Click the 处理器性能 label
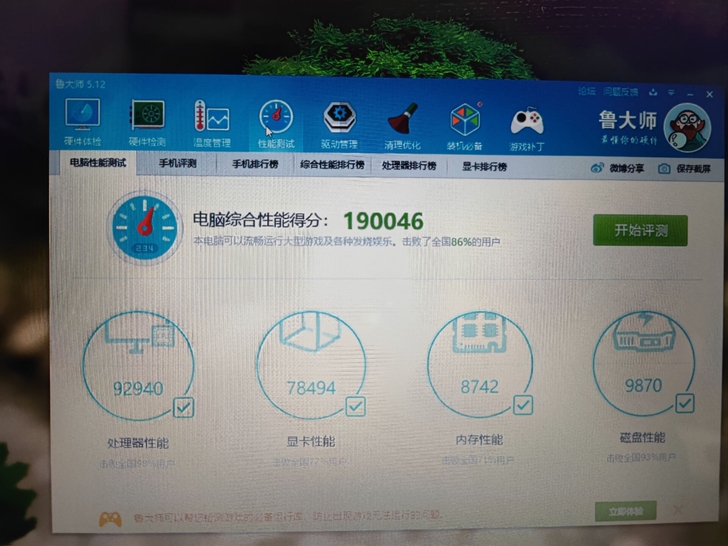This screenshot has height=546, width=728. tap(138, 443)
